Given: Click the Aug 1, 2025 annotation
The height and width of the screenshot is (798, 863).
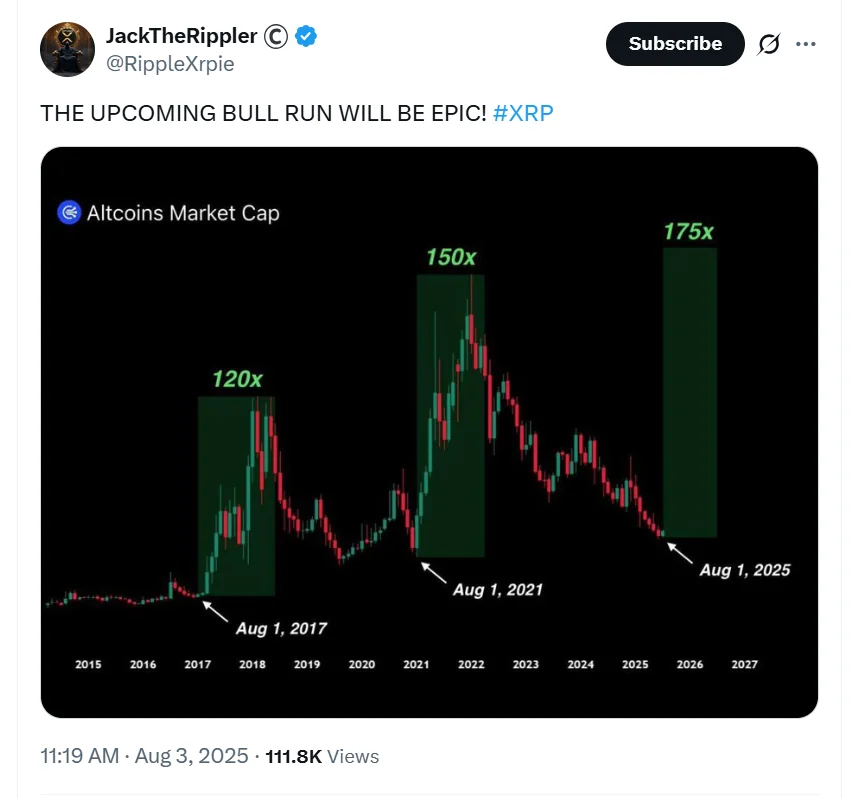Looking at the screenshot, I should point(744,570).
